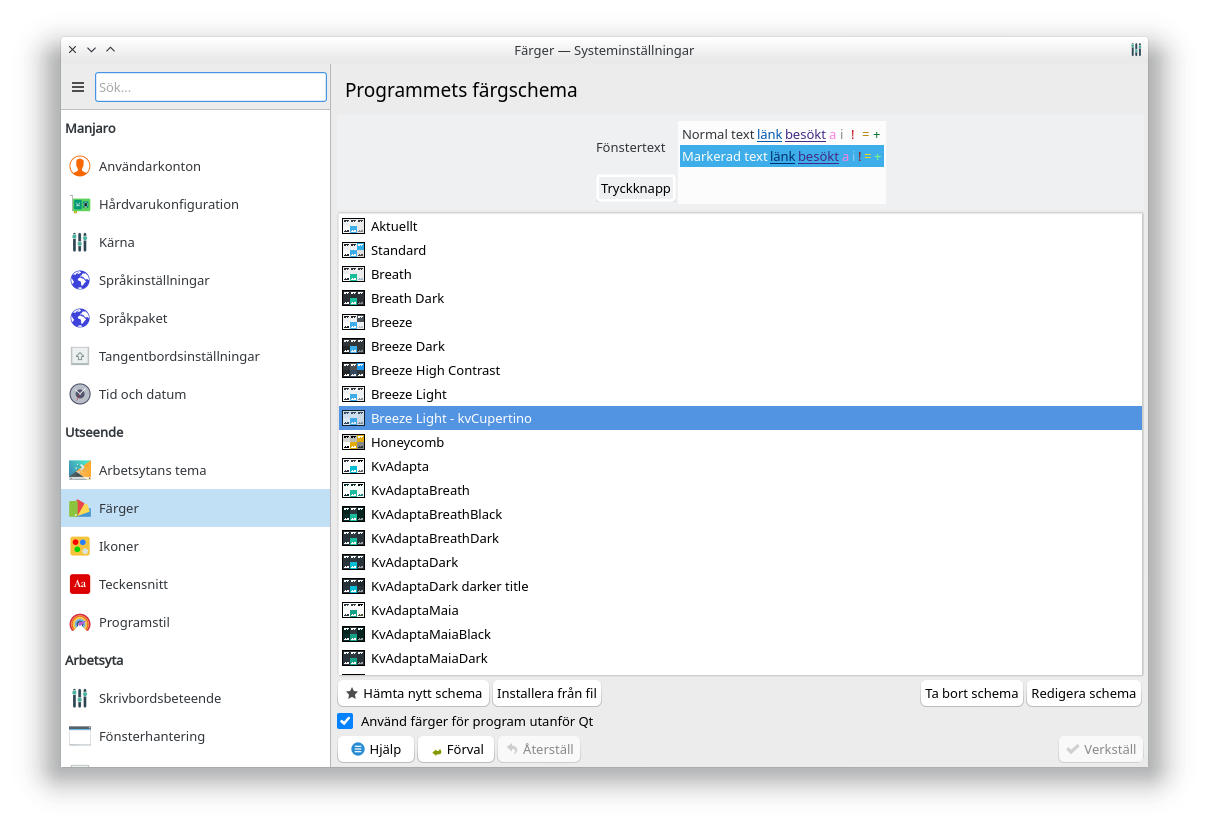Click the Skrivbordsbeteende icon
This screenshot has height=828, width=1209.
tap(80, 698)
